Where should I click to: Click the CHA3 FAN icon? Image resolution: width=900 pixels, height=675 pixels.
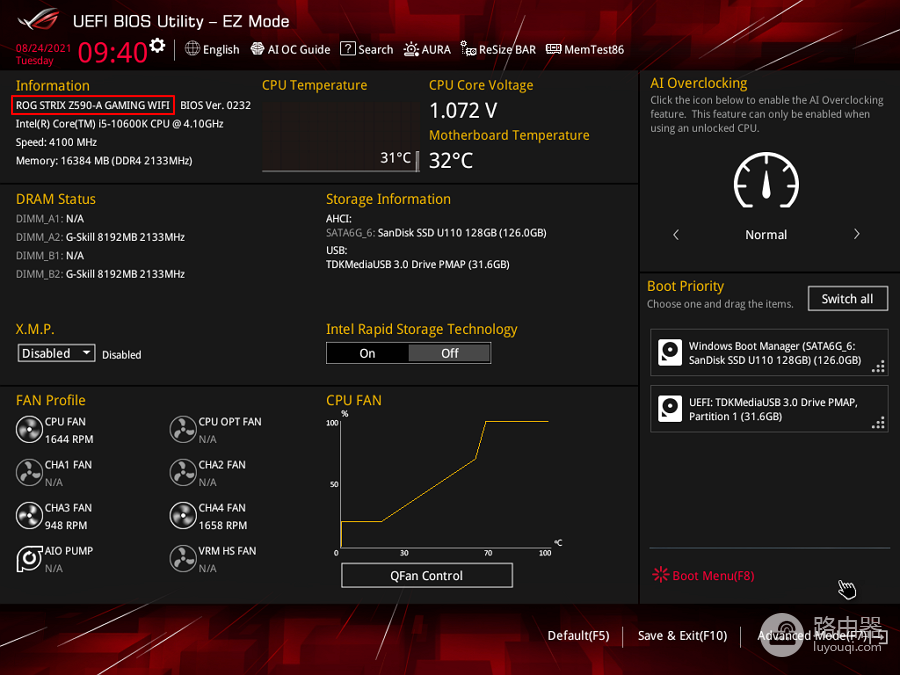[29, 515]
